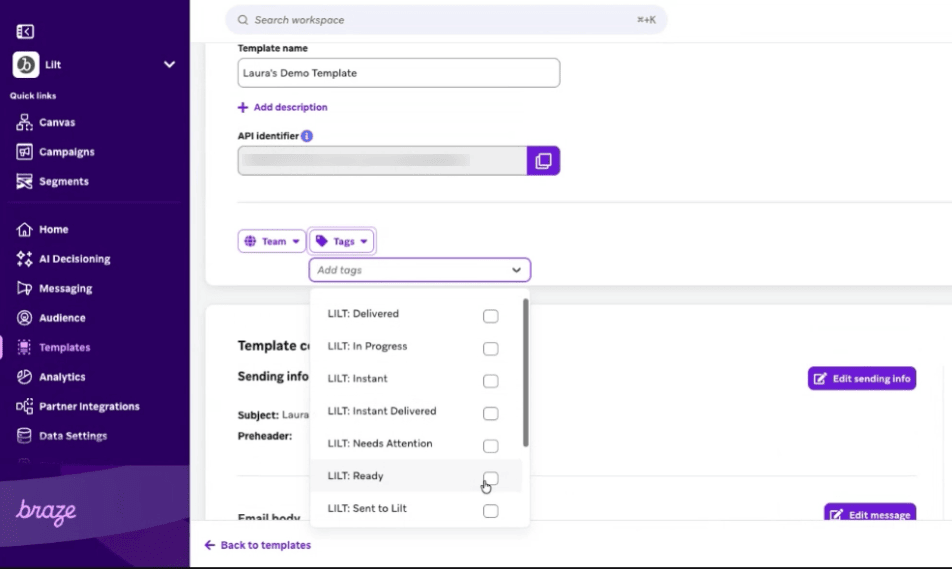Click the globe icon on Team button

(250, 241)
